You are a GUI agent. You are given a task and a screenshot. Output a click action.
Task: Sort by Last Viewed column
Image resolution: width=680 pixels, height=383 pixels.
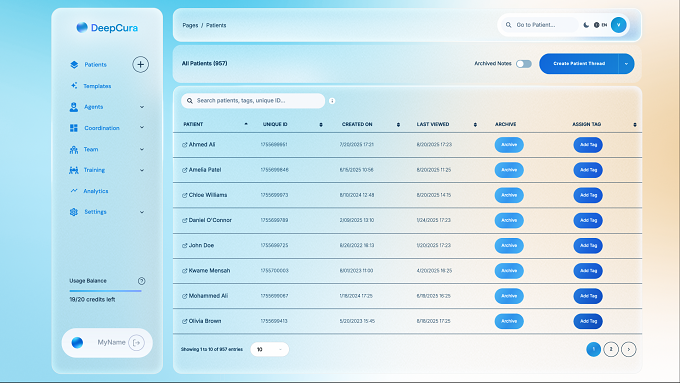point(475,124)
